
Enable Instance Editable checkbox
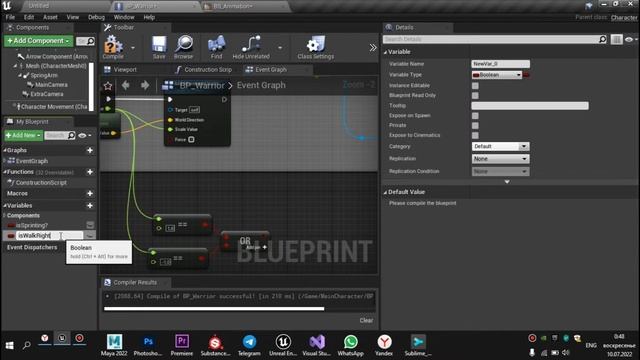475,86
